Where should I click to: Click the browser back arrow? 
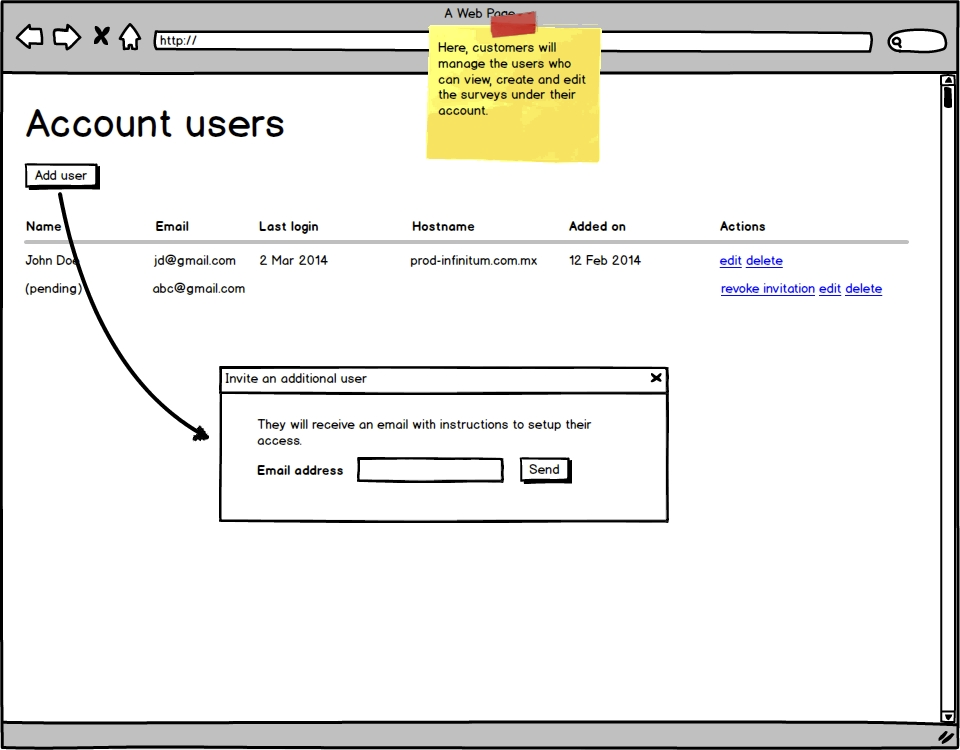coord(29,37)
